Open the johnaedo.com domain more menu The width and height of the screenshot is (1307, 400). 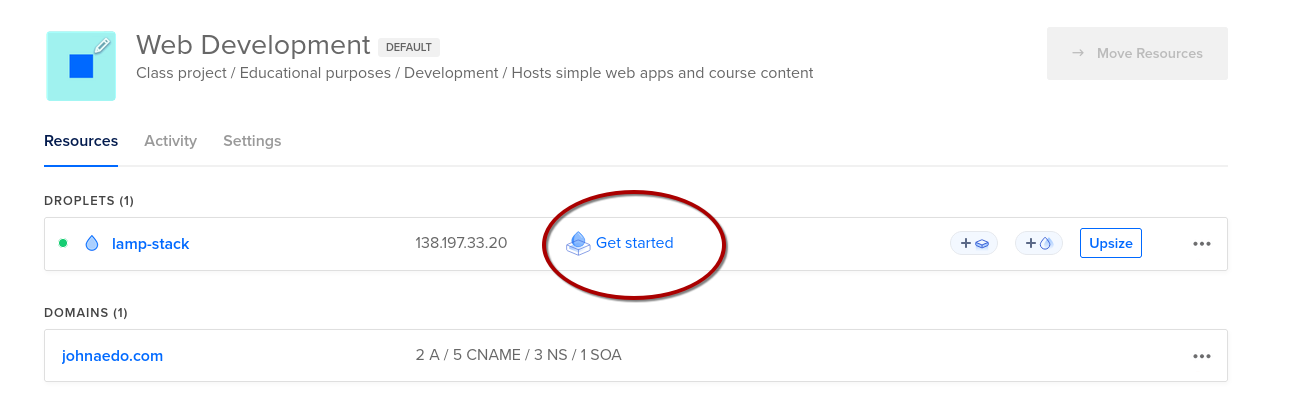[x=1201, y=355]
